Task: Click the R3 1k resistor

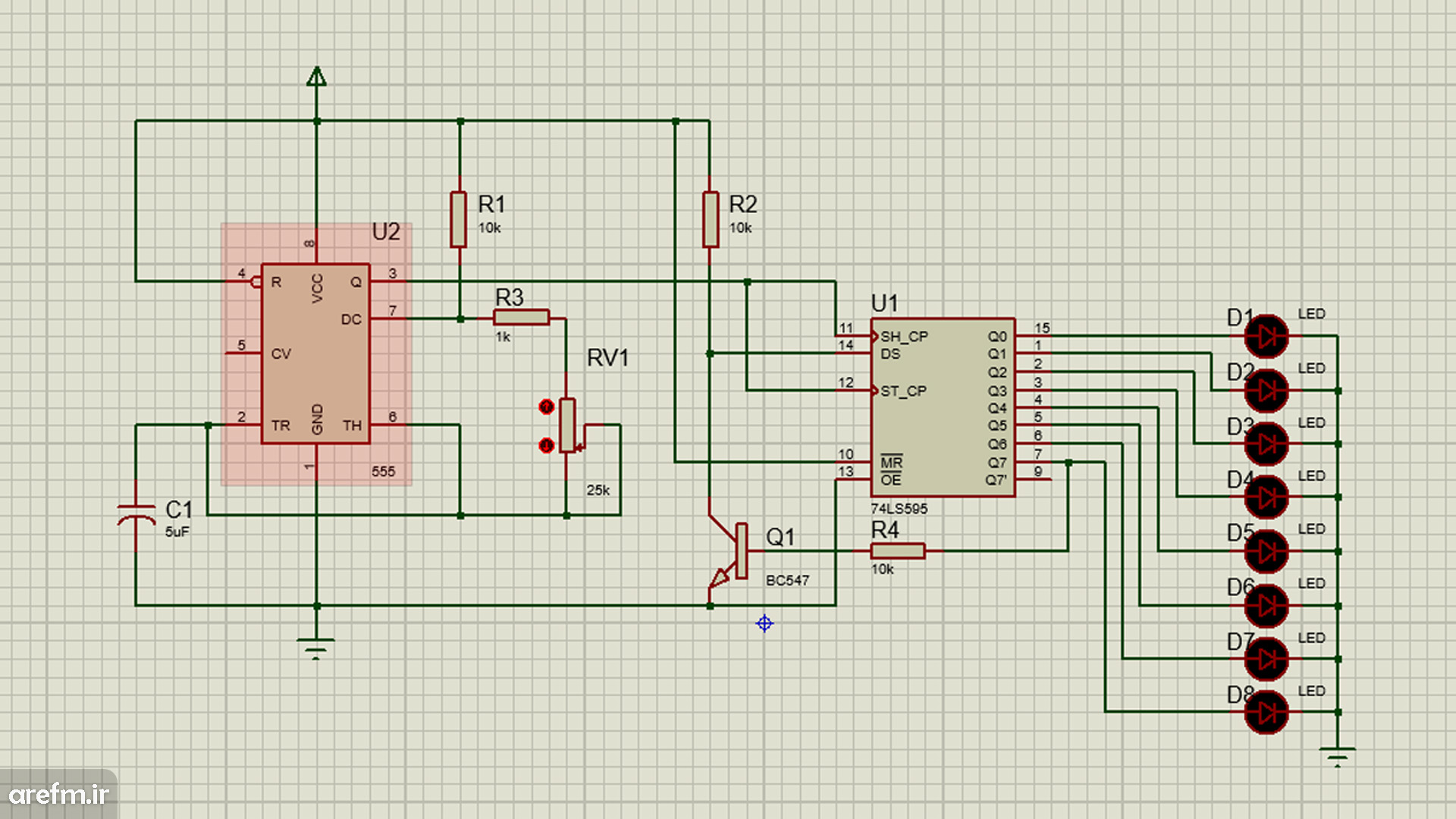Action: (521, 318)
